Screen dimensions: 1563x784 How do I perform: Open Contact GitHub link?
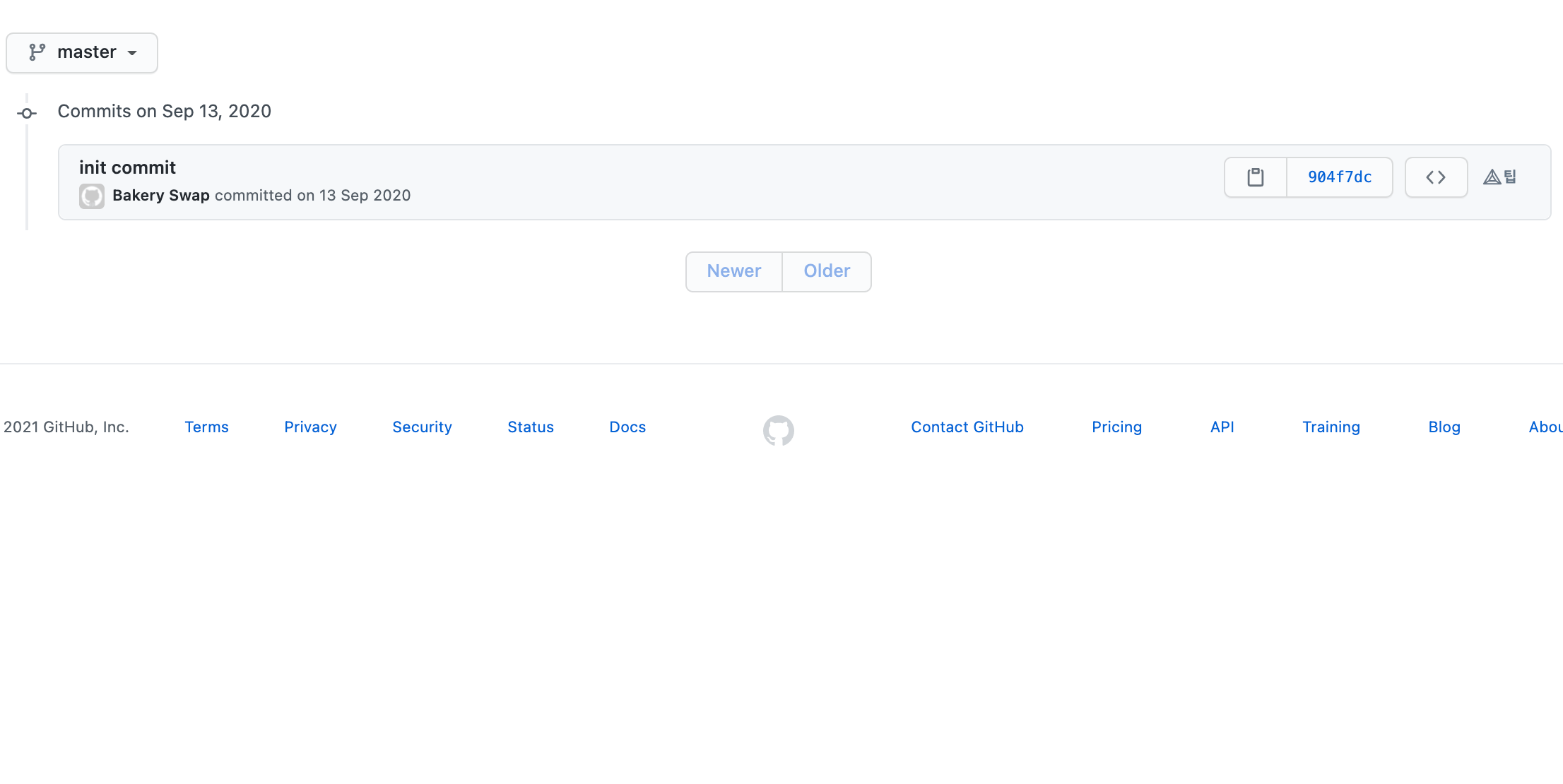click(x=967, y=427)
